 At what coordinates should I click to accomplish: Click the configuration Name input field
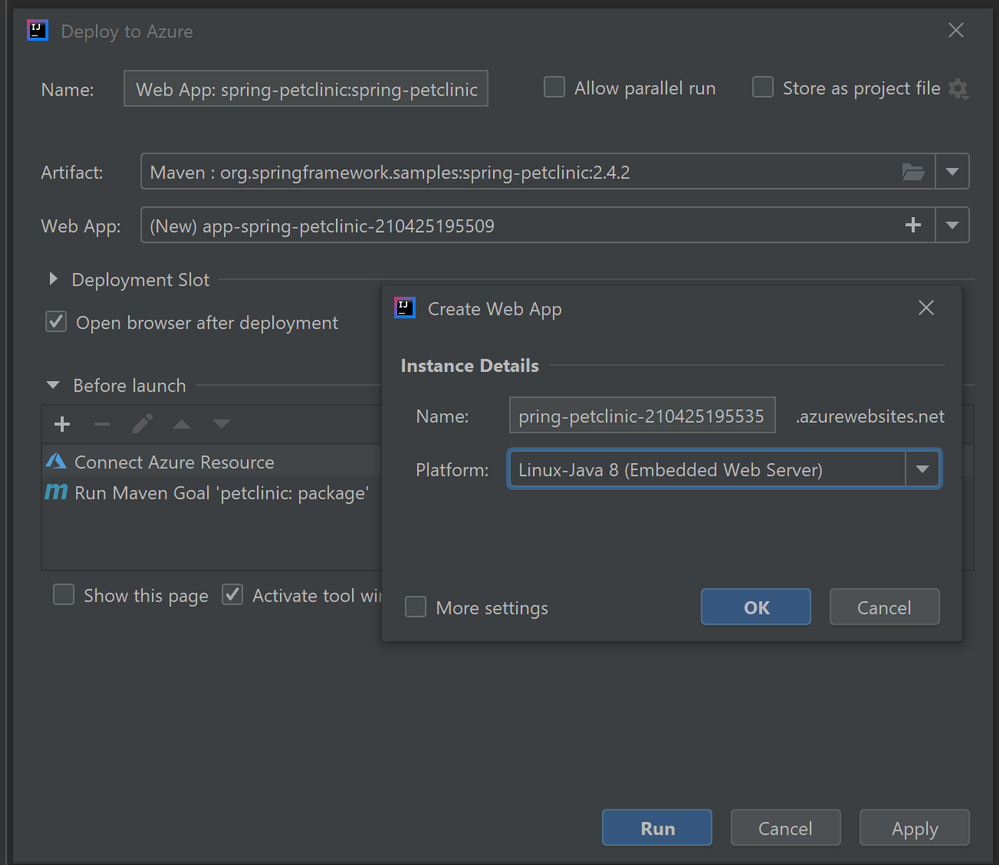(x=306, y=89)
